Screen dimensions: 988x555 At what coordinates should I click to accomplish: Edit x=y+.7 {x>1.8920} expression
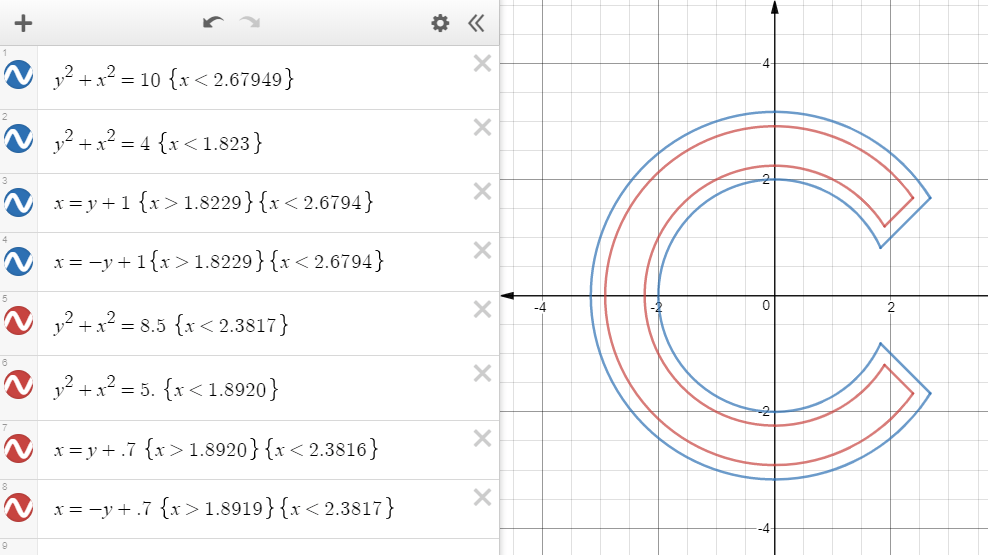click(216, 449)
